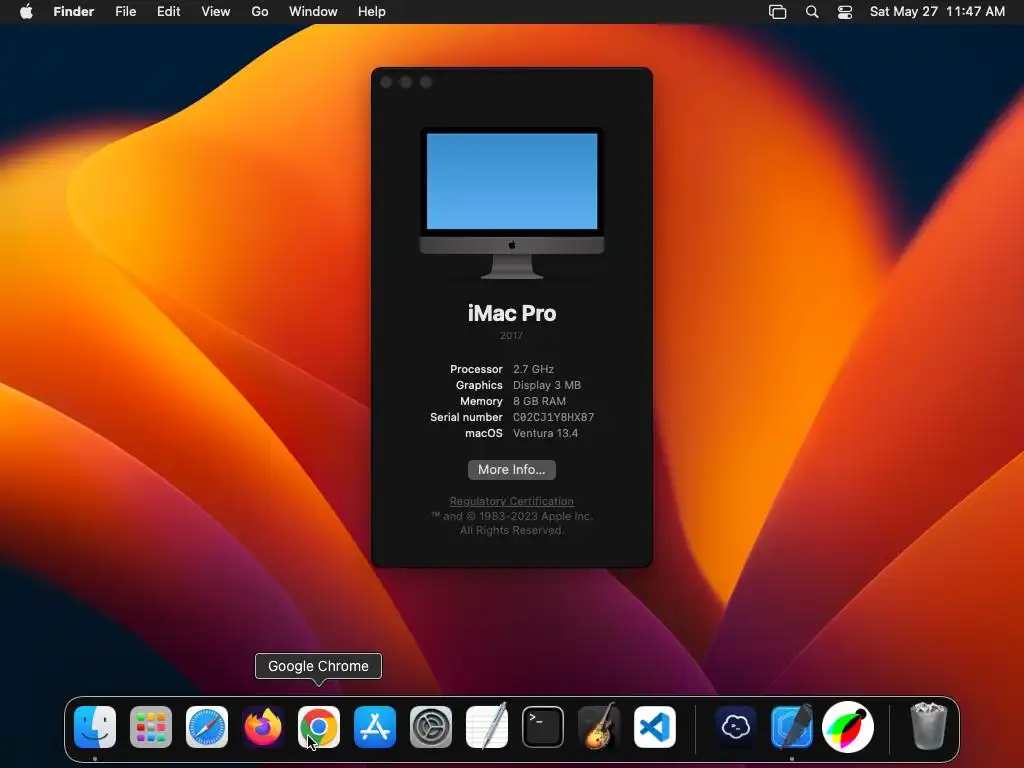Open the Trash in the Dock
This screenshot has height=768, width=1024.
[x=928, y=726]
